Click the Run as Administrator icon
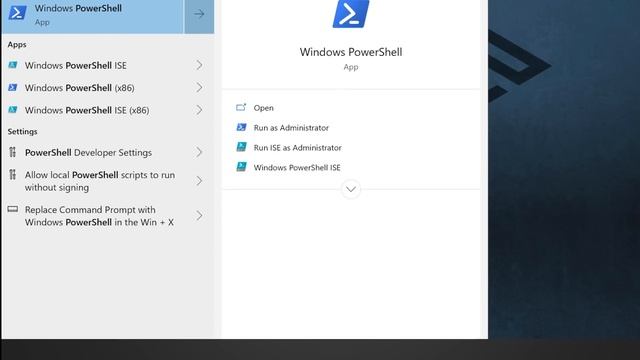This screenshot has width=640, height=360. (241, 127)
